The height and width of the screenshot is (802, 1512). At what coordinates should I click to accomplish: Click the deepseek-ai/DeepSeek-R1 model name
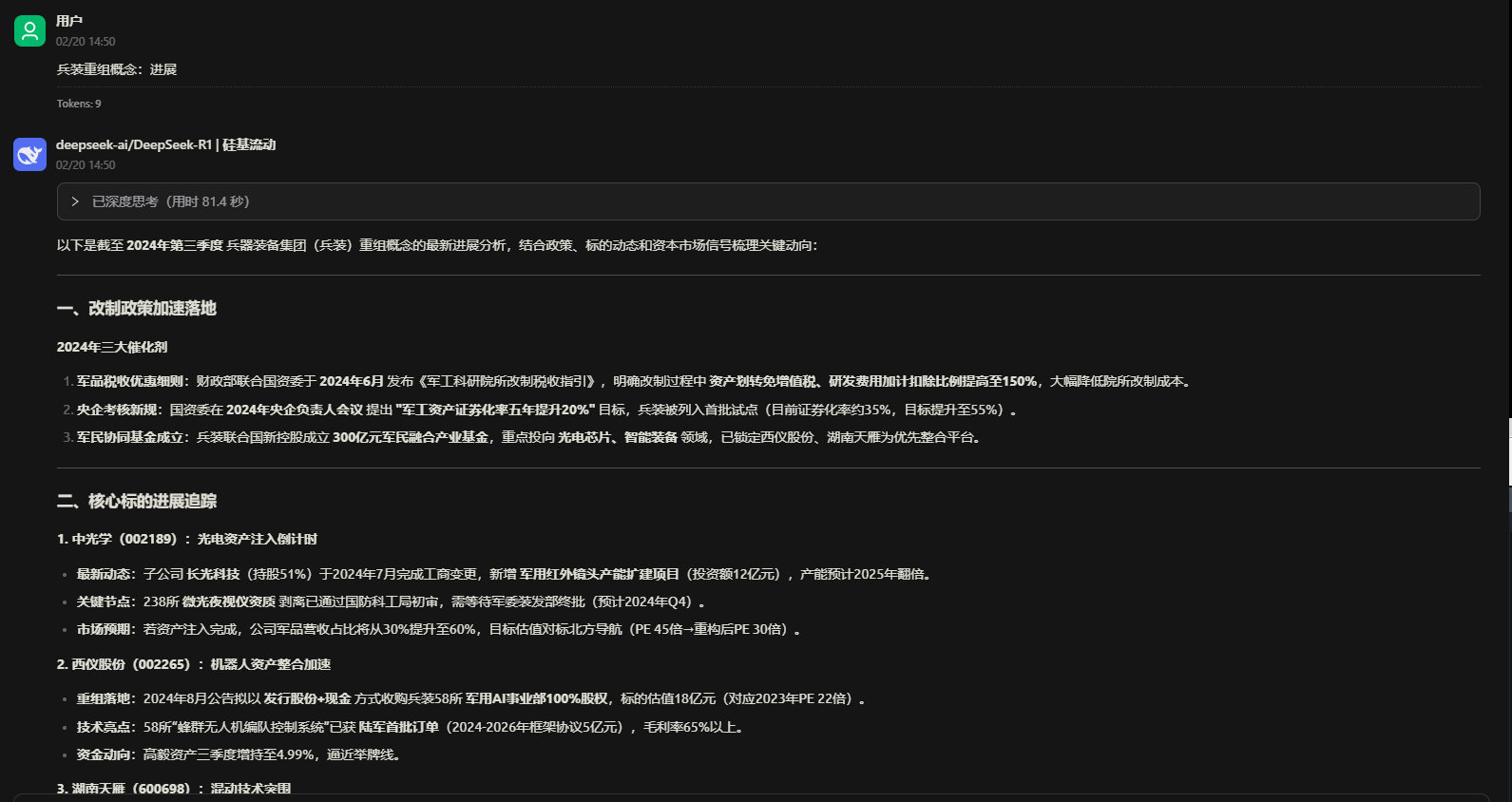[134, 144]
